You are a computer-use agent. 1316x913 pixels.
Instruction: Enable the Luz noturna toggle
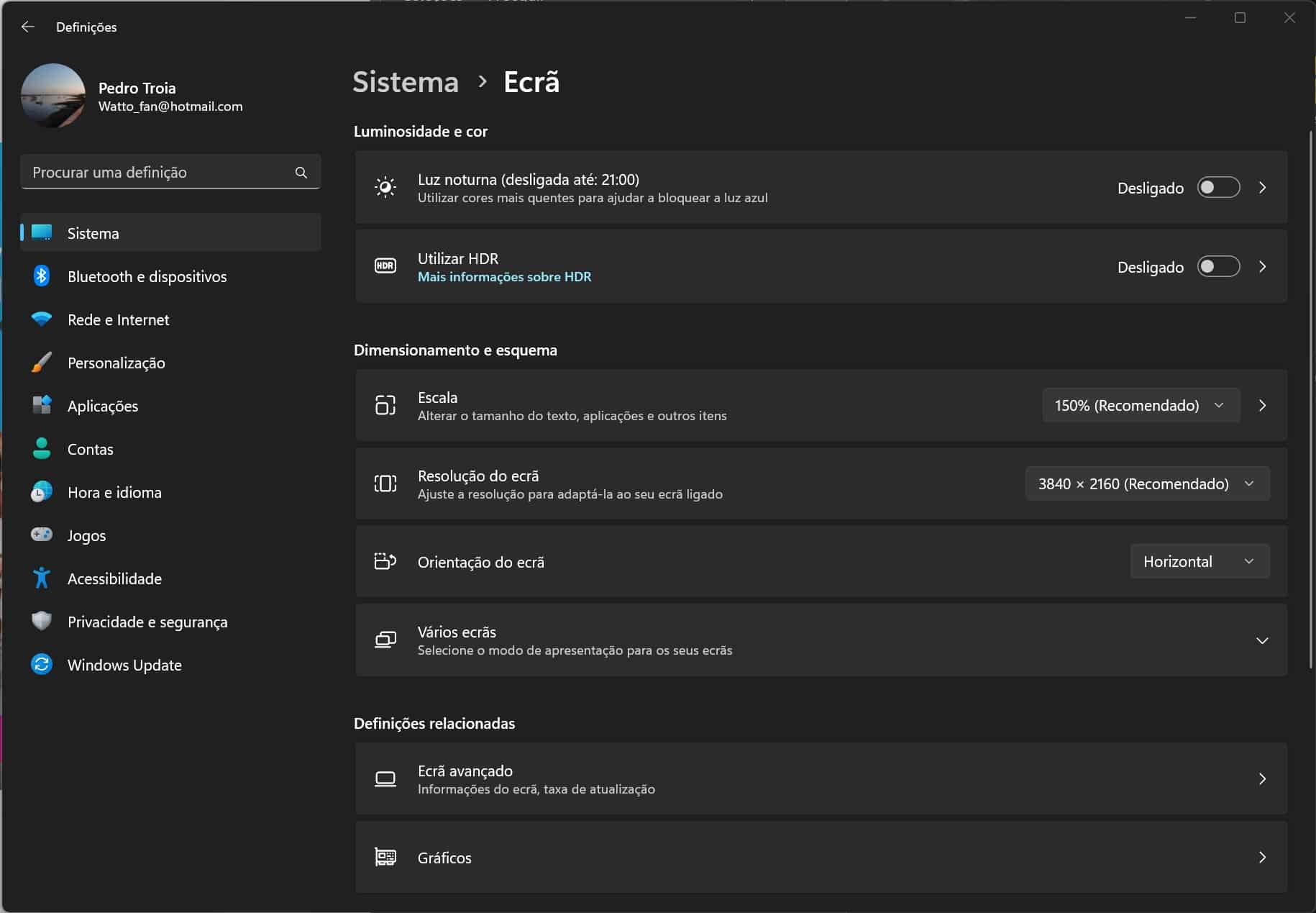(x=1218, y=188)
